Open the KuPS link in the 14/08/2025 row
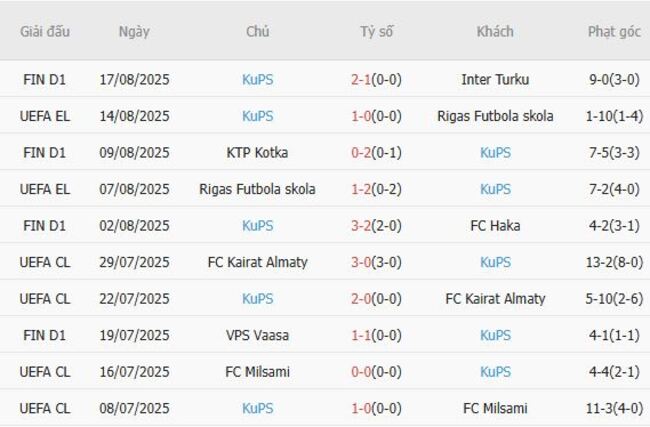This screenshot has width=650, height=427. click(x=257, y=116)
